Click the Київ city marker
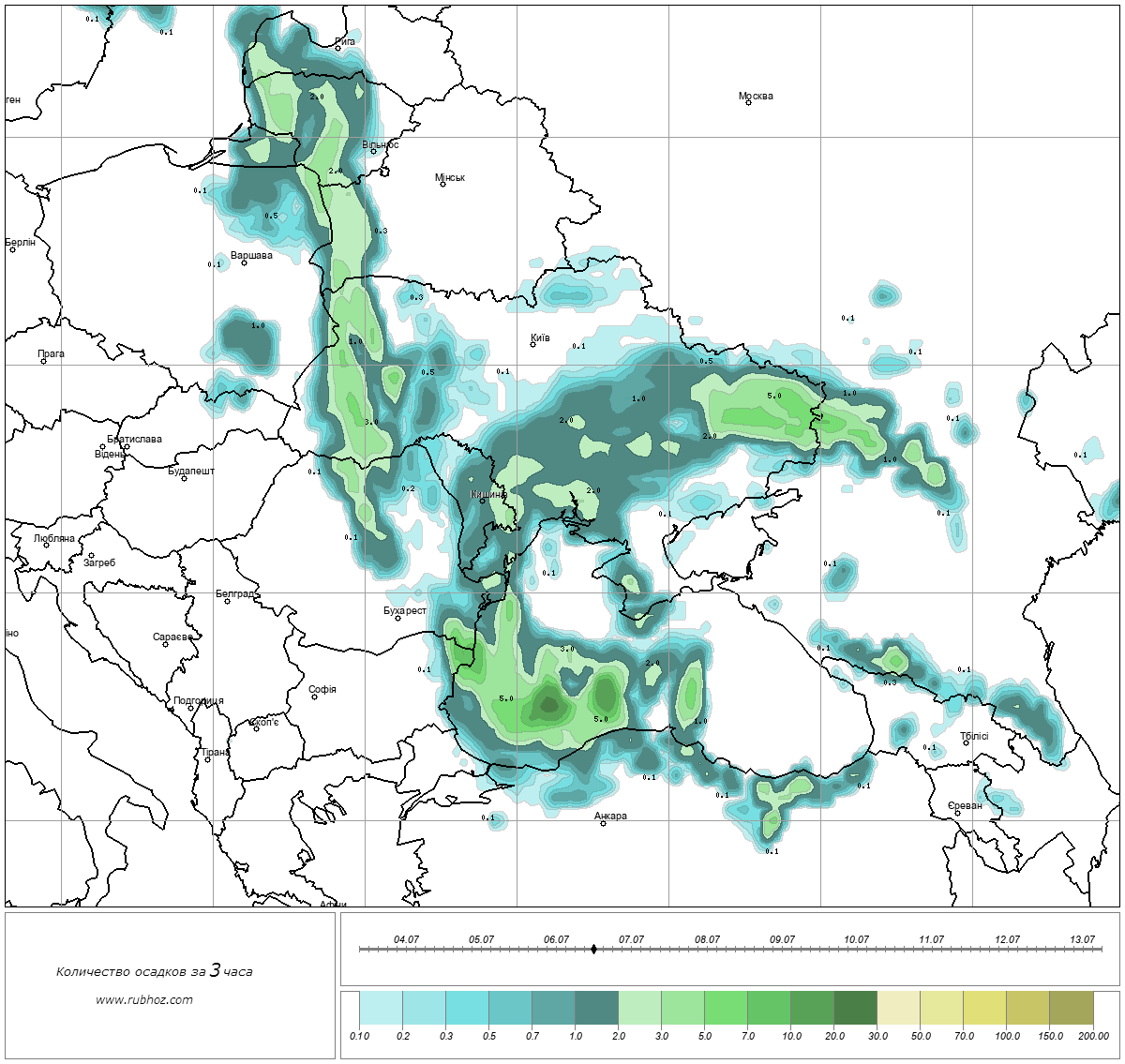This screenshot has height=1064, width=1125. tap(533, 344)
